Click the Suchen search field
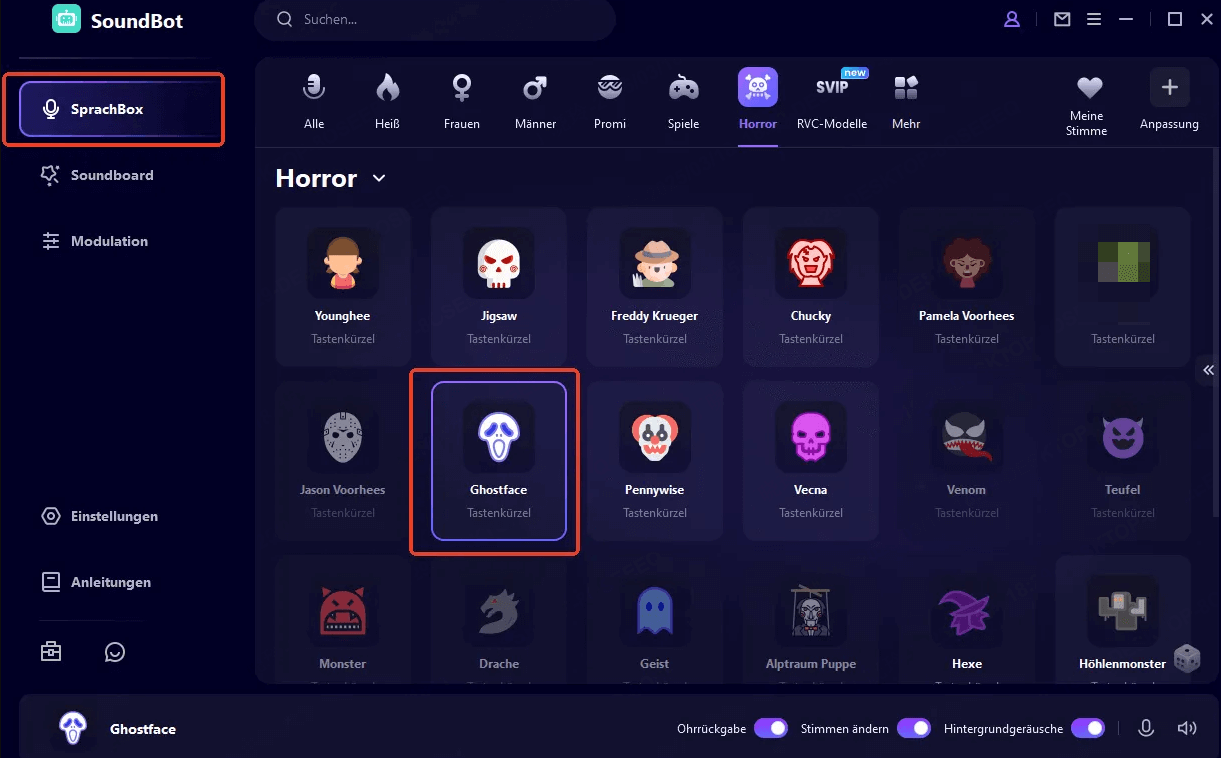 pos(440,19)
